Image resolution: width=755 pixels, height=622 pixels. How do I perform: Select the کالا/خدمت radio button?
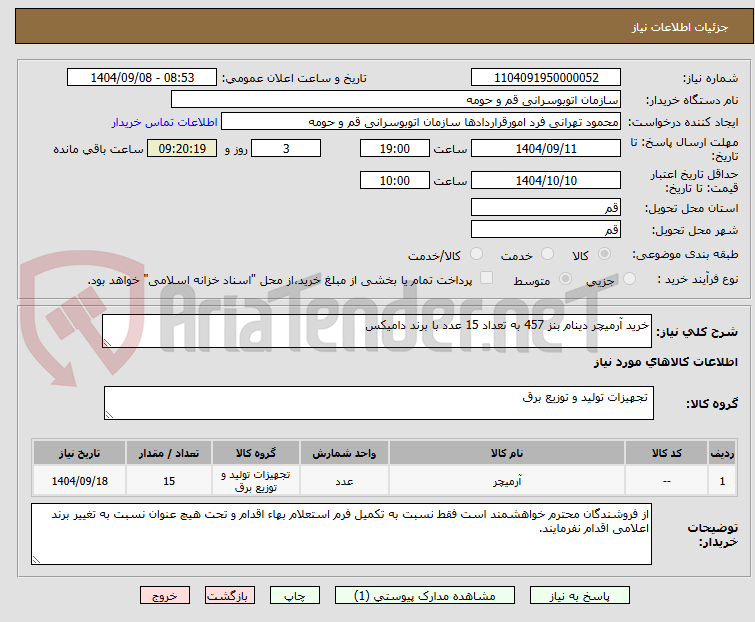pos(476,254)
